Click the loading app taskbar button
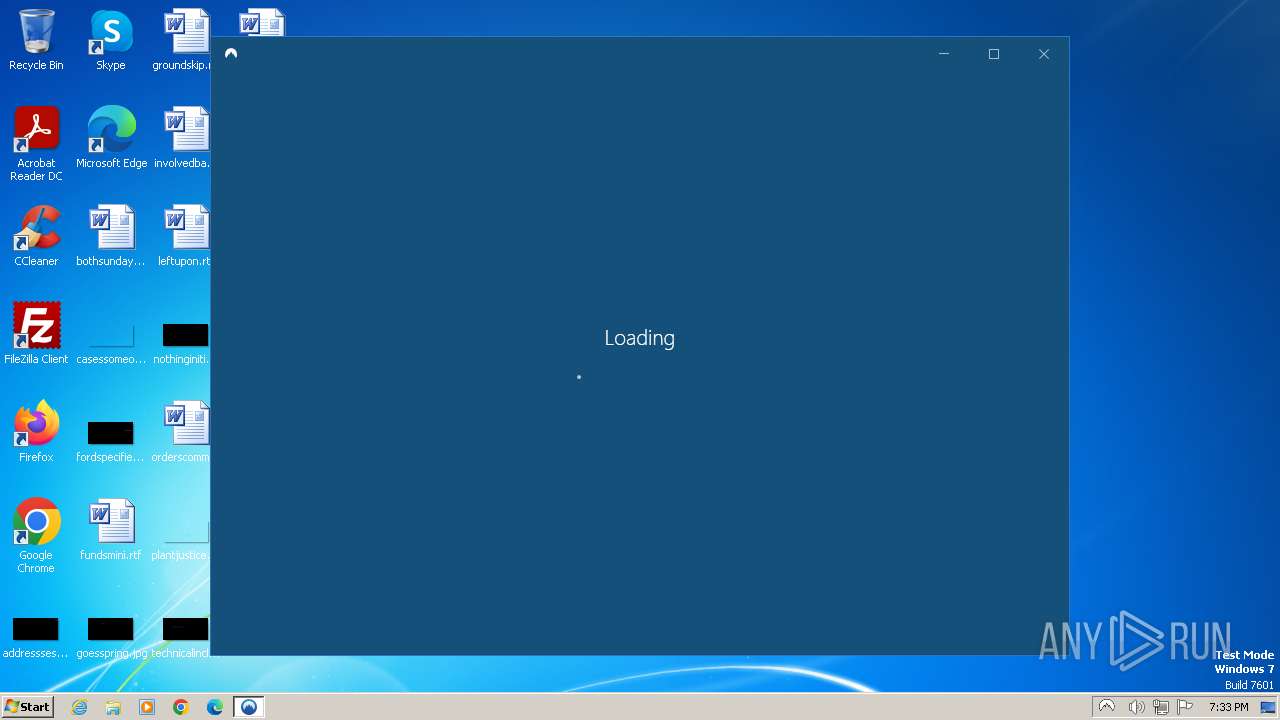The height and width of the screenshot is (720, 1280). [x=249, y=707]
